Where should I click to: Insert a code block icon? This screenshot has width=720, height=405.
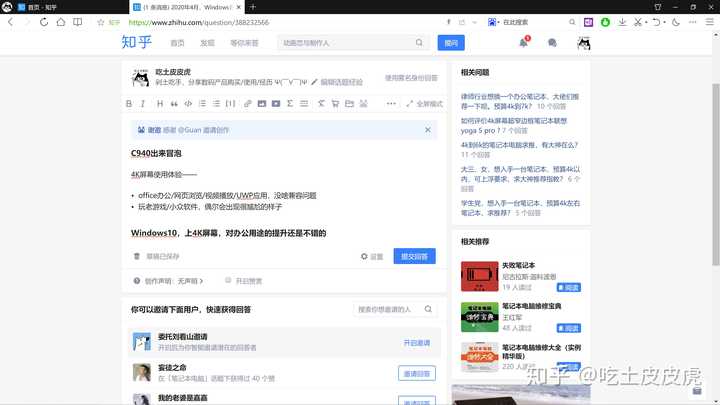[x=188, y=104]
